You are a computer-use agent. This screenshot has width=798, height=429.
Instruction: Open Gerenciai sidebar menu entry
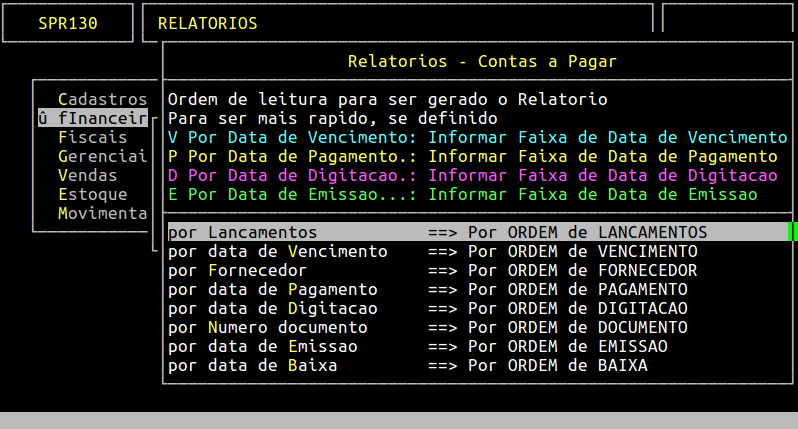click(102, 156)
